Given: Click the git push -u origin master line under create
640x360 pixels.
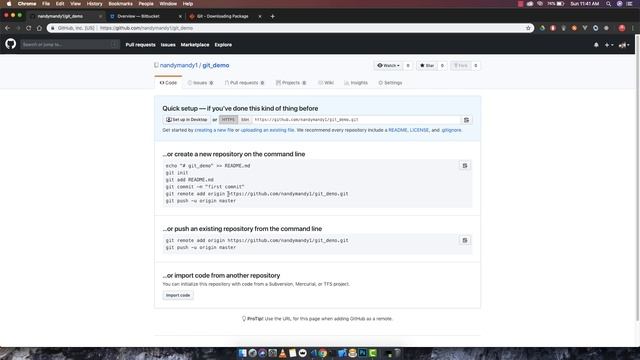Looking at the screenshot, I should point(200,201).
